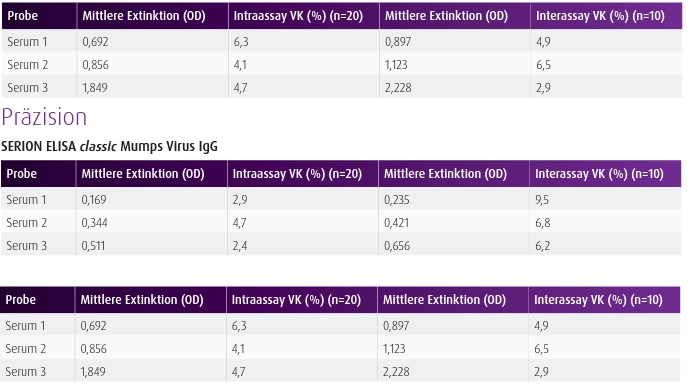The image size is (689, 388).
Task: Click the Präzision heading
Action: click(x=44, y=117)
